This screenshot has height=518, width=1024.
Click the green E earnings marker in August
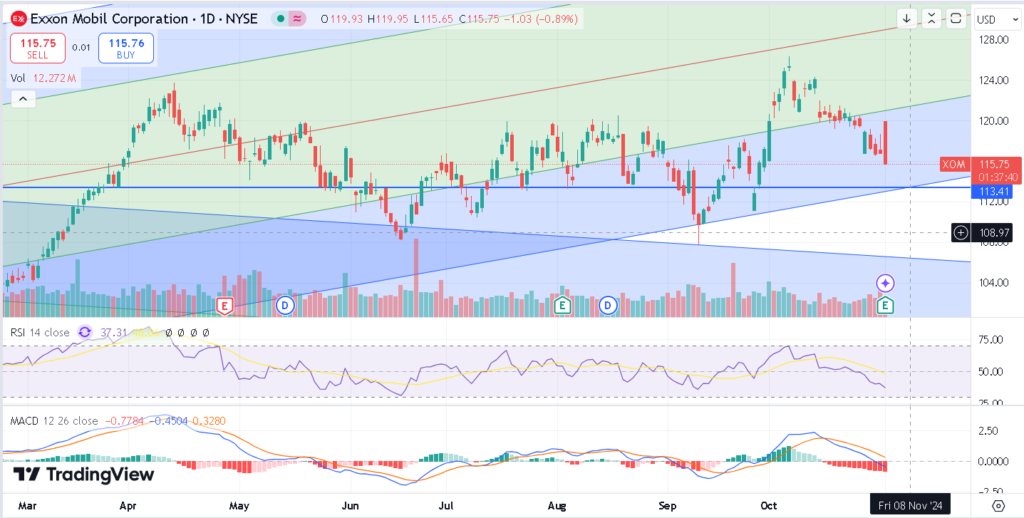561,306
